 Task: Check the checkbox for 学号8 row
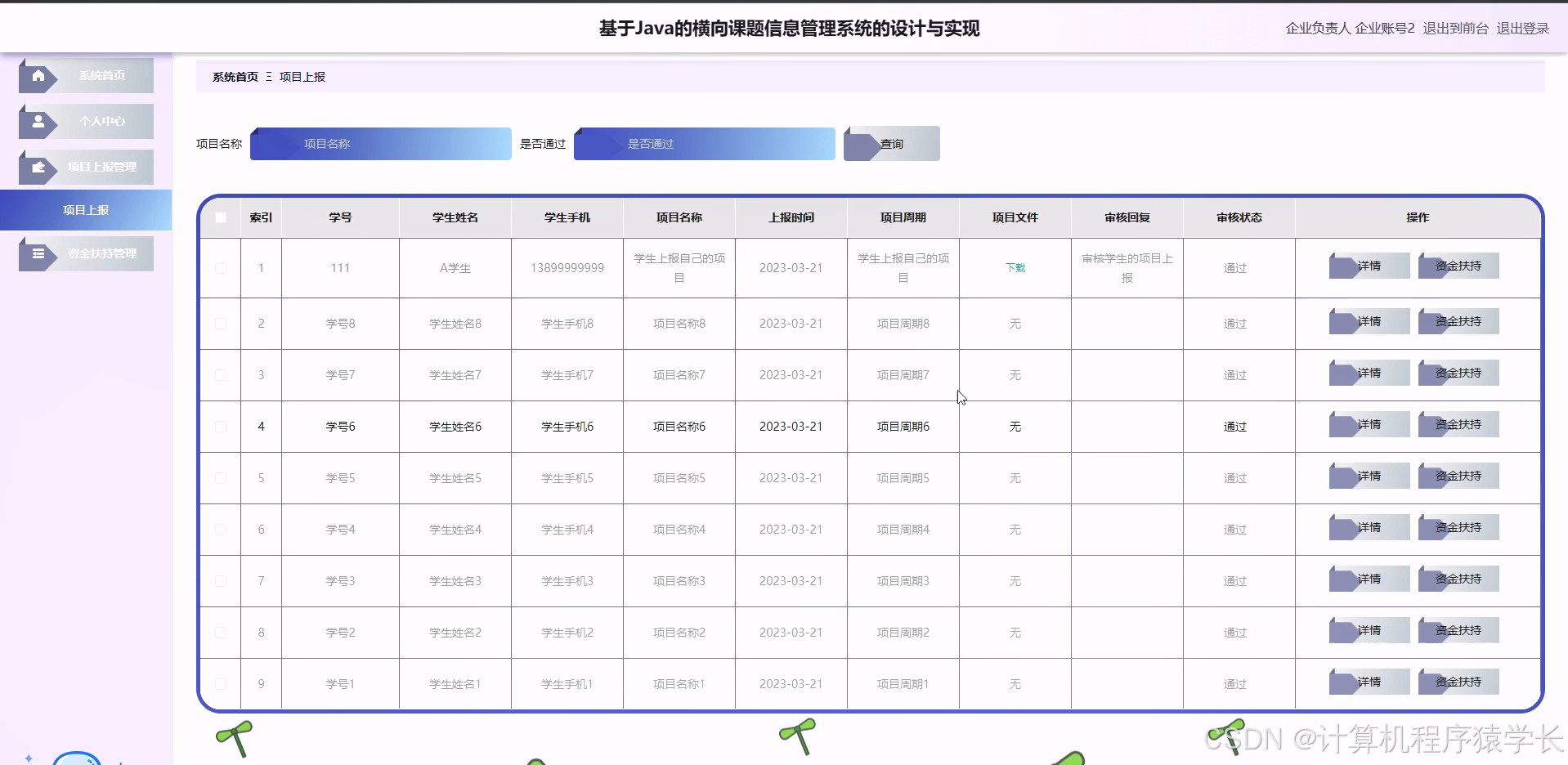(x=220, y=323)
